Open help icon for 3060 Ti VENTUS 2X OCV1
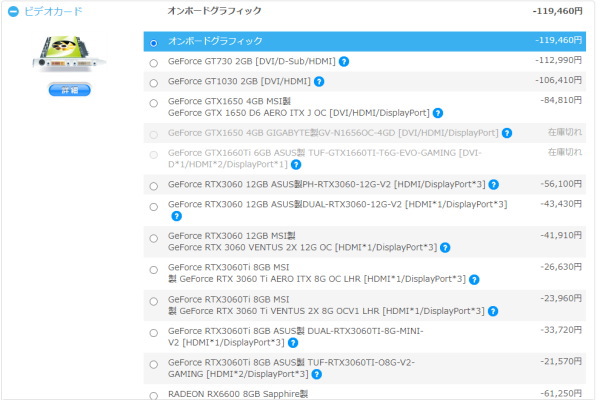The width and height of the screenshot is (600, 400). click(x=493, y=311)
